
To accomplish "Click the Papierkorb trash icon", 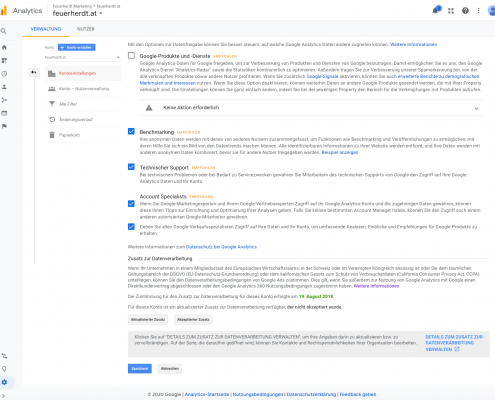I will (x=52, y=135).
